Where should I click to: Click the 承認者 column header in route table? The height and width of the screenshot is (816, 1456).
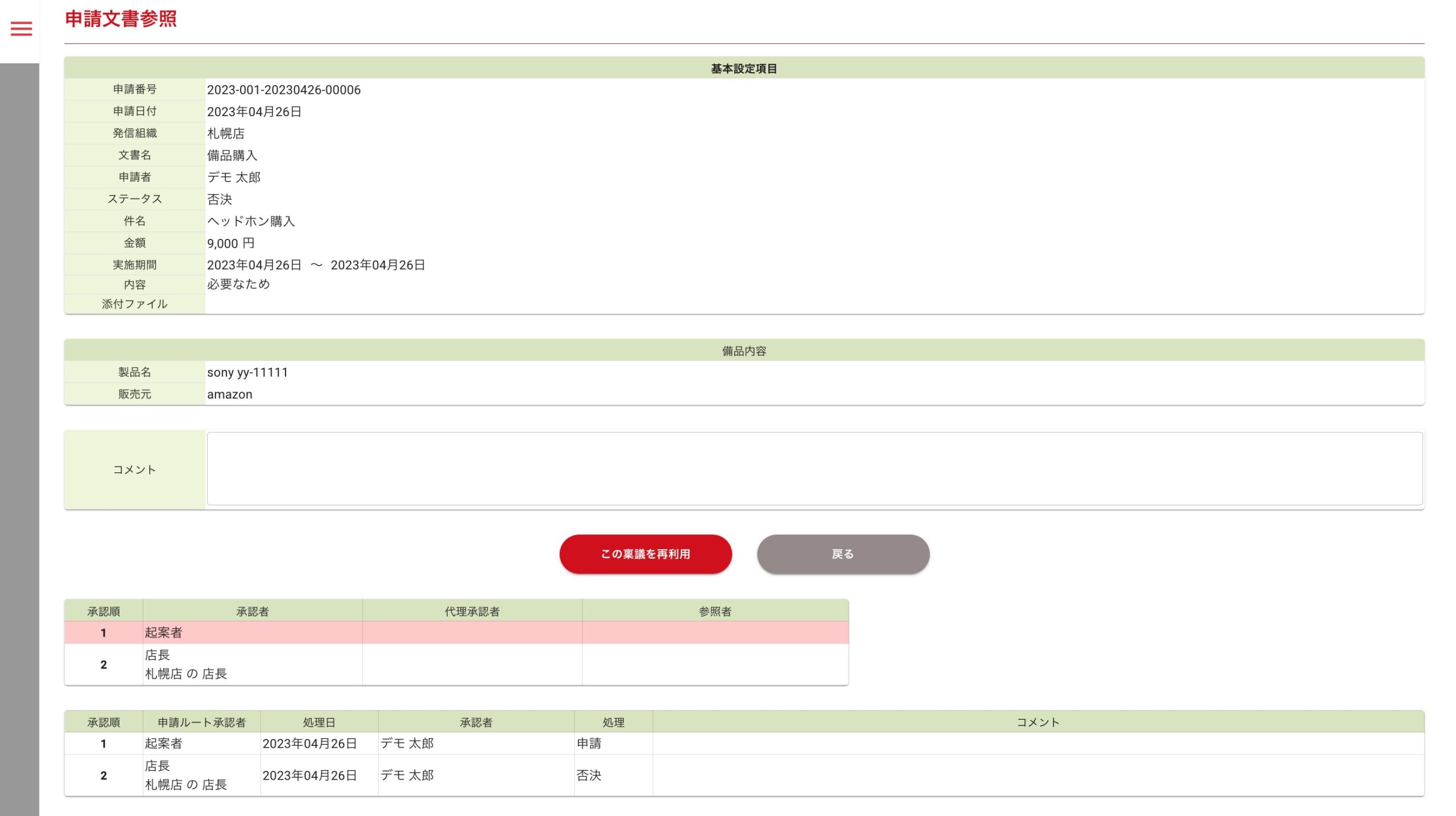[x=252, y=611]
